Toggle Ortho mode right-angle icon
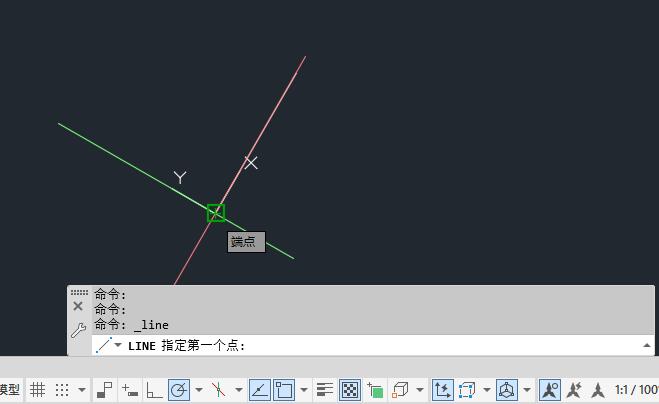Viewport: 659px width, 404px height. 154,390
